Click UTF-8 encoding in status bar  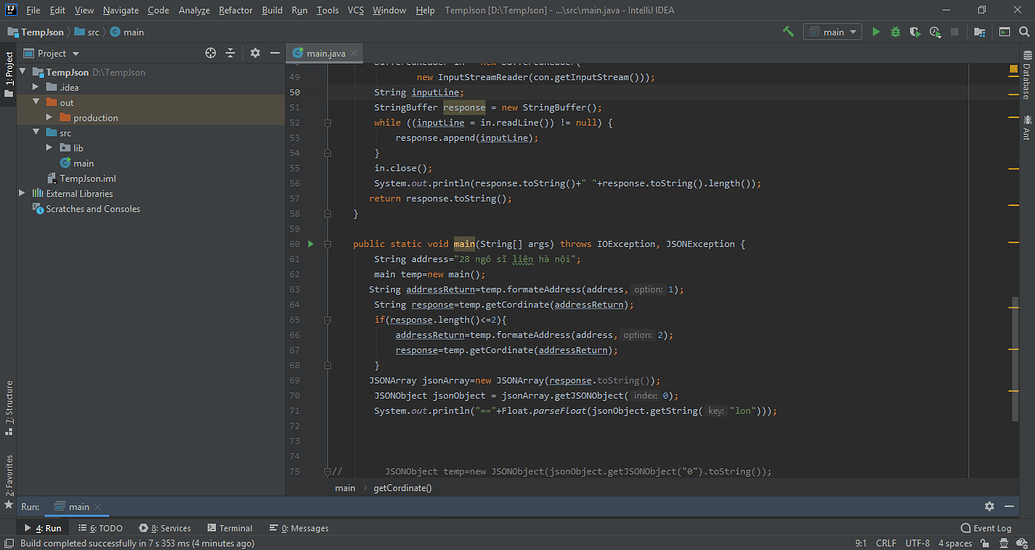point(916,543)
